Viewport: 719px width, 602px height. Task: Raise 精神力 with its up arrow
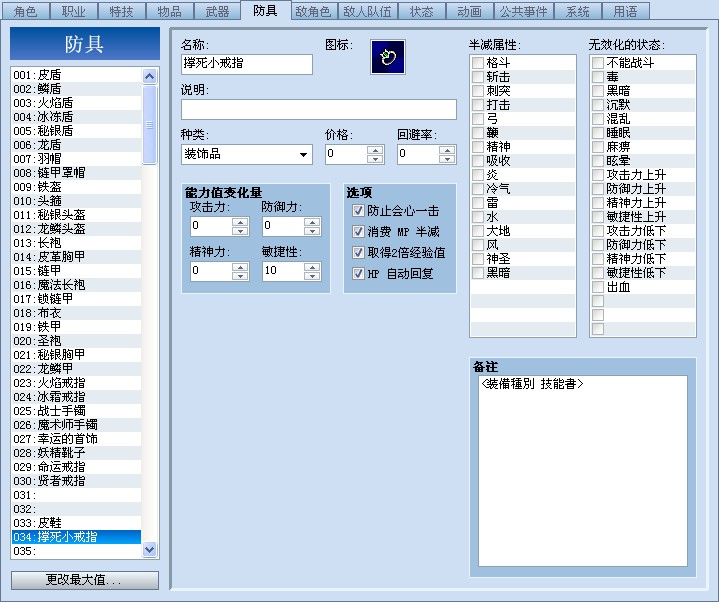pyautogui.click(x=240, y=267)
